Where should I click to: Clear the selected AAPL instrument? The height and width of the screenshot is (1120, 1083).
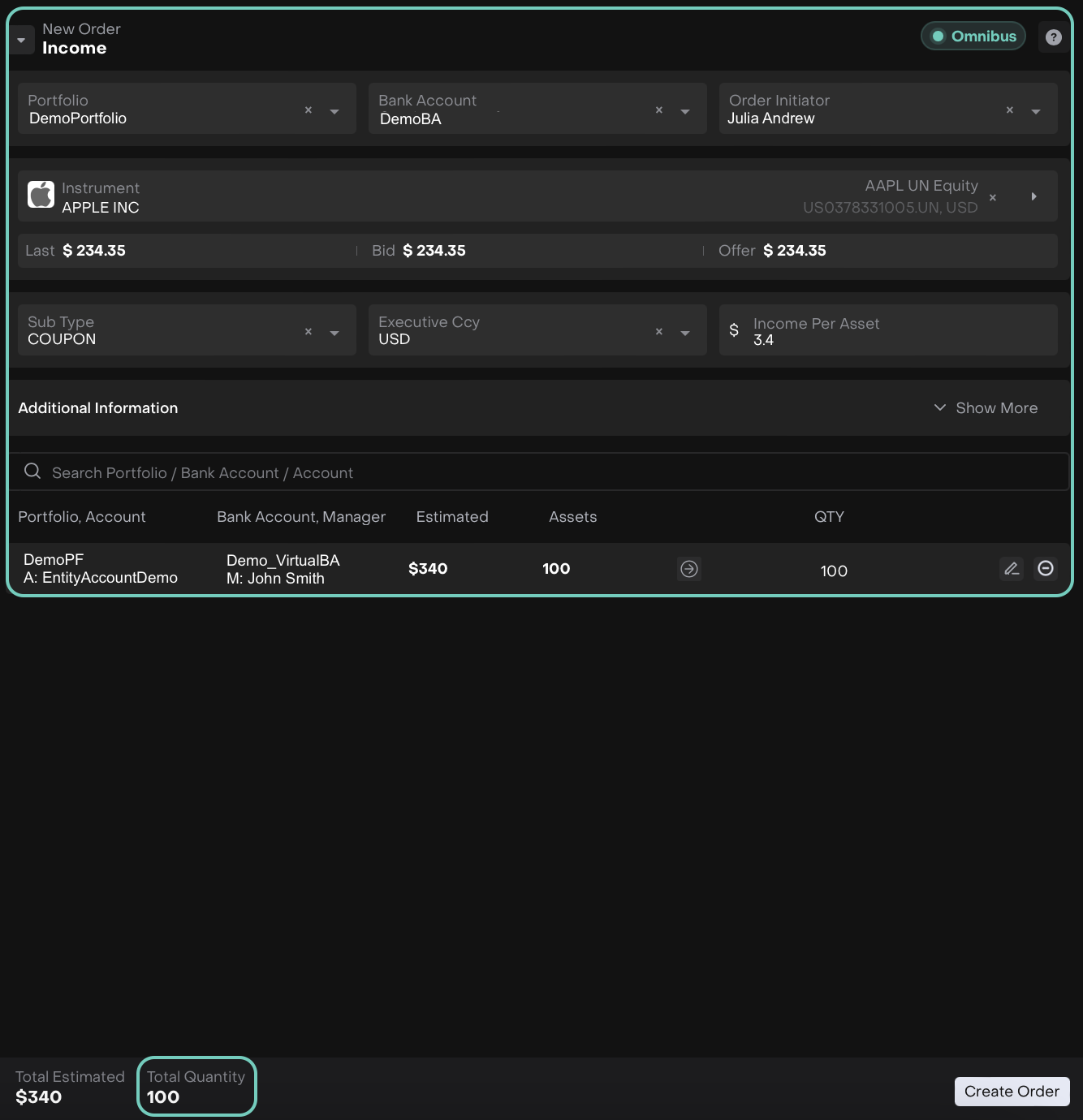[x=993, y=197]
